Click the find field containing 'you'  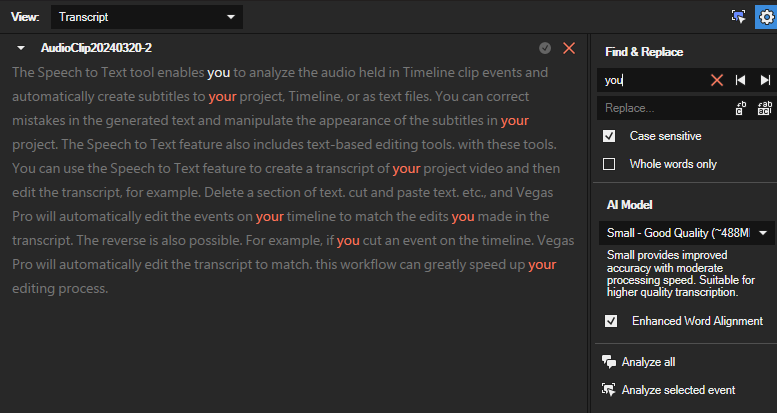pyautogui.click(x=650, y=80)
